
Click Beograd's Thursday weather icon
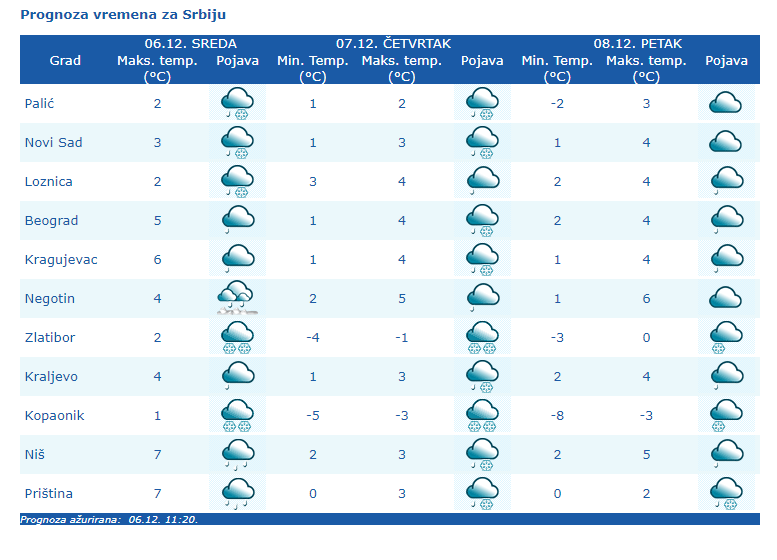[482, 220]
